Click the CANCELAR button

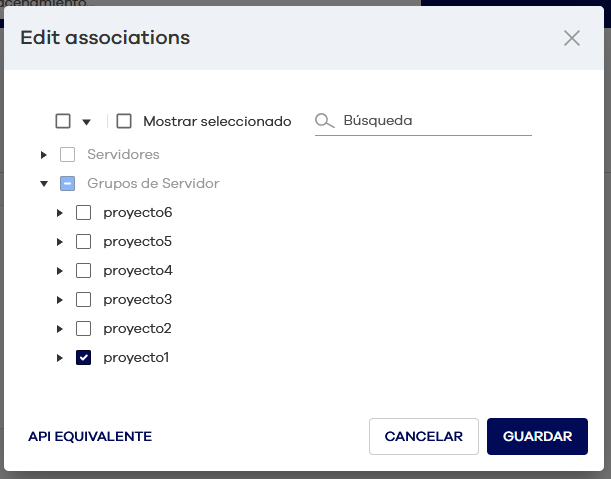pos(424,437)
